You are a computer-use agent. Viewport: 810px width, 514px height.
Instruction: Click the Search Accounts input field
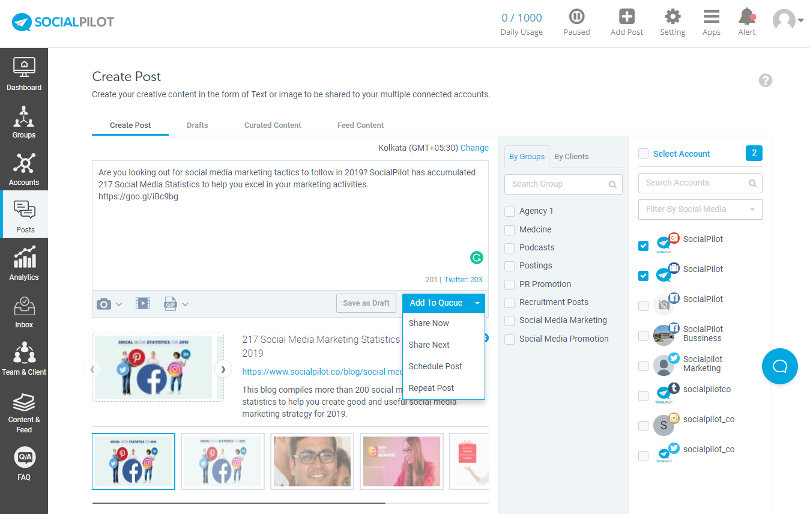[700, 183]
